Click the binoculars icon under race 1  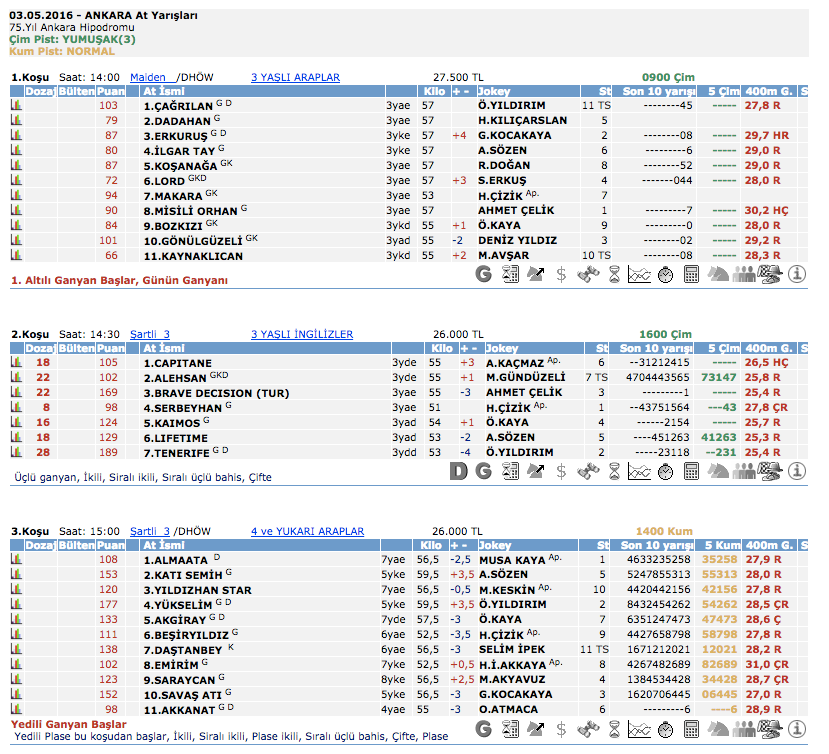tap(587, 274)
